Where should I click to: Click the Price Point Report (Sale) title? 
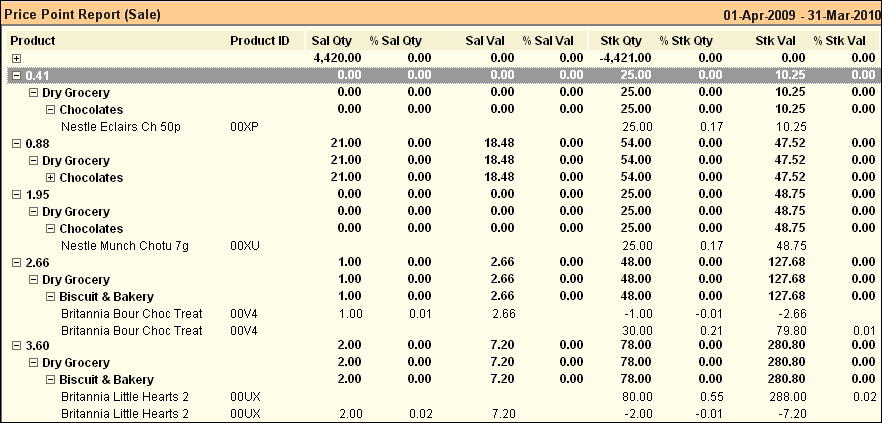[83, 15]
